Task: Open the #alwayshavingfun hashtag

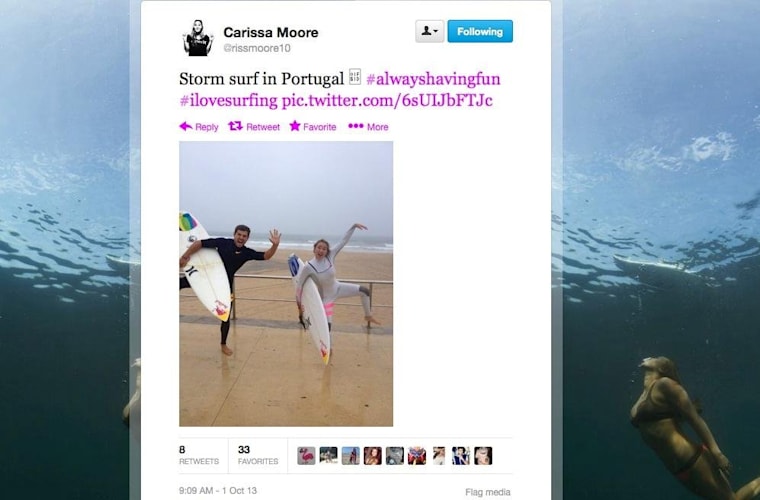Action: point(433,78)
